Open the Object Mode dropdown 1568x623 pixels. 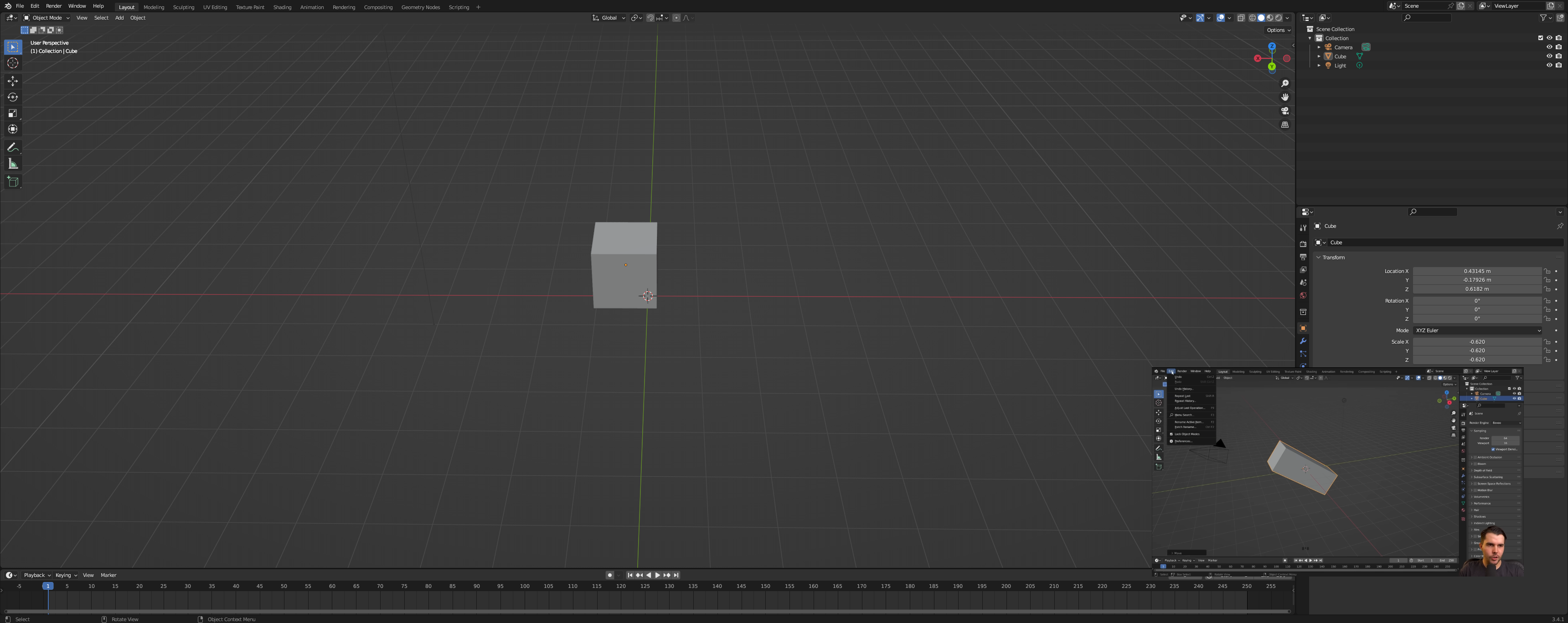pos(47,17)
